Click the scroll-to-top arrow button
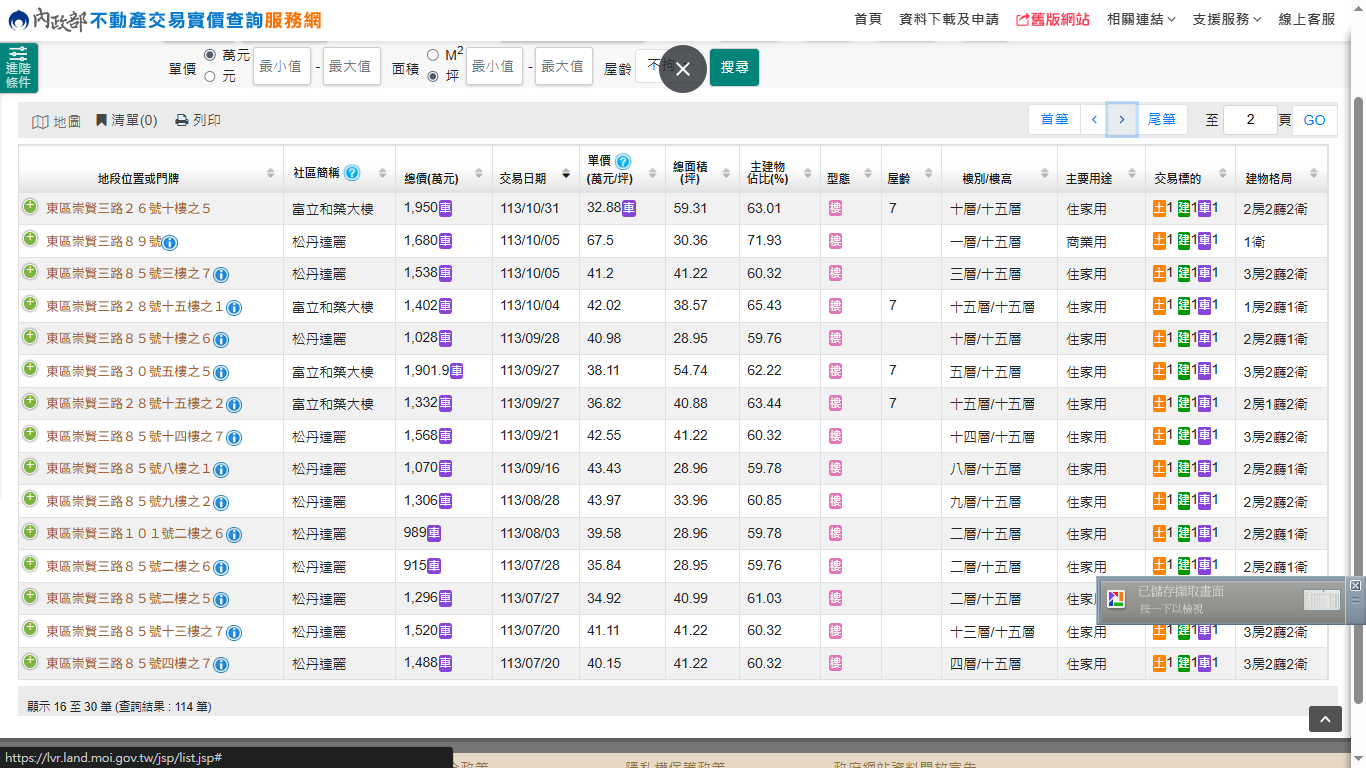This screenshot has width=1366, height=768. coord(1325,719)
